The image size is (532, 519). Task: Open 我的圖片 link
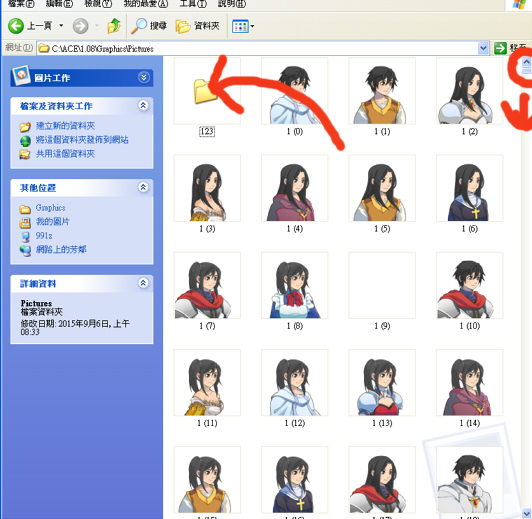(52, 222)
